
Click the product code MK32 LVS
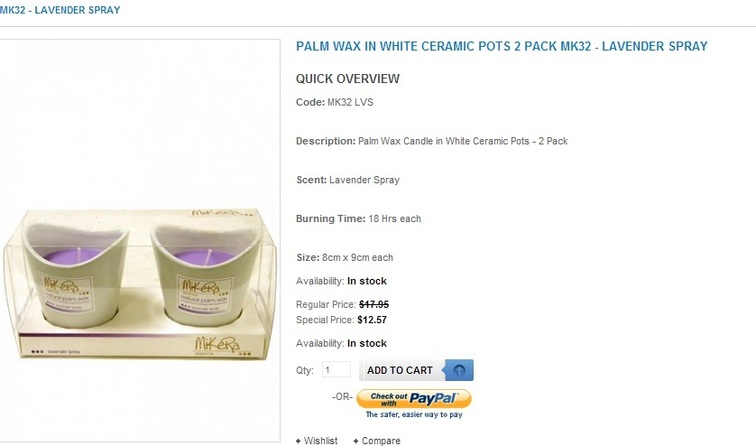click(351, 102)
